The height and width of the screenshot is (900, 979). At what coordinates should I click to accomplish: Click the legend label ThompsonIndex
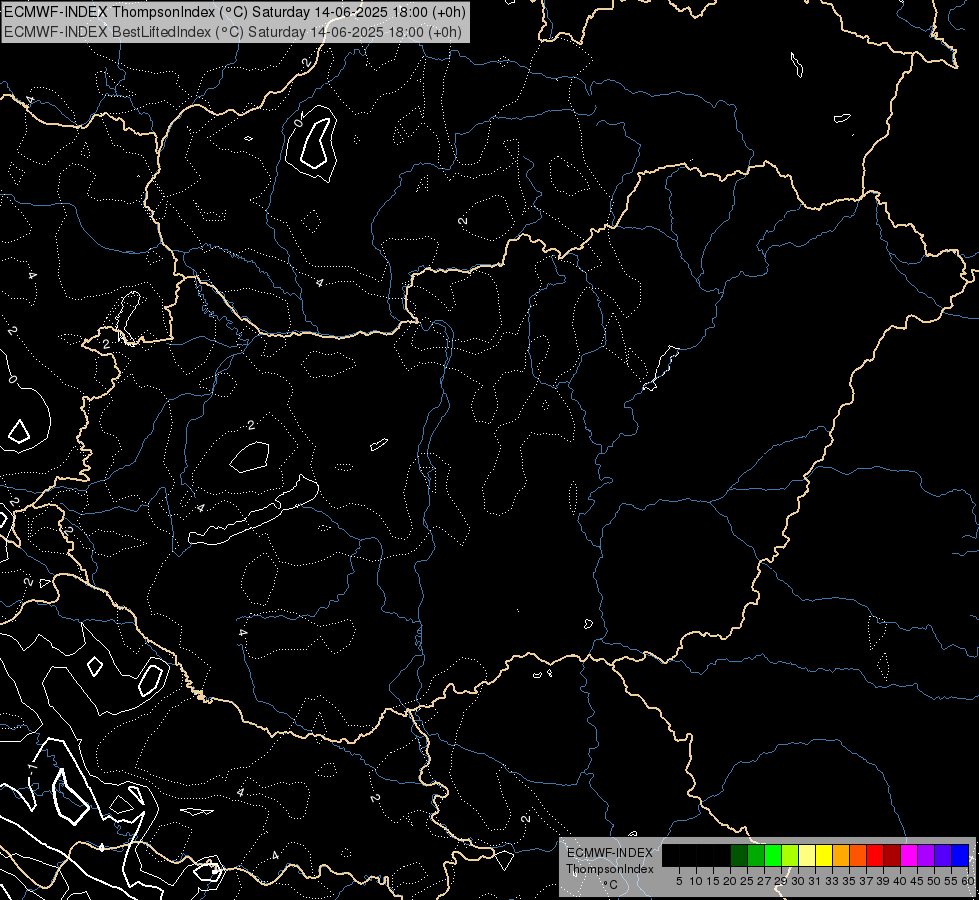610,869
